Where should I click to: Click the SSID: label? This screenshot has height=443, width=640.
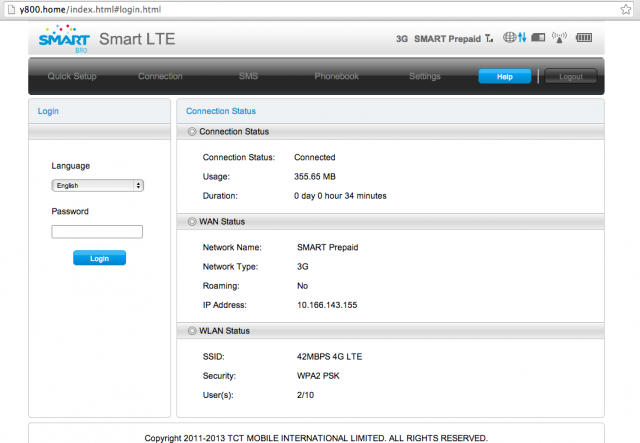(x=213, y=356)
